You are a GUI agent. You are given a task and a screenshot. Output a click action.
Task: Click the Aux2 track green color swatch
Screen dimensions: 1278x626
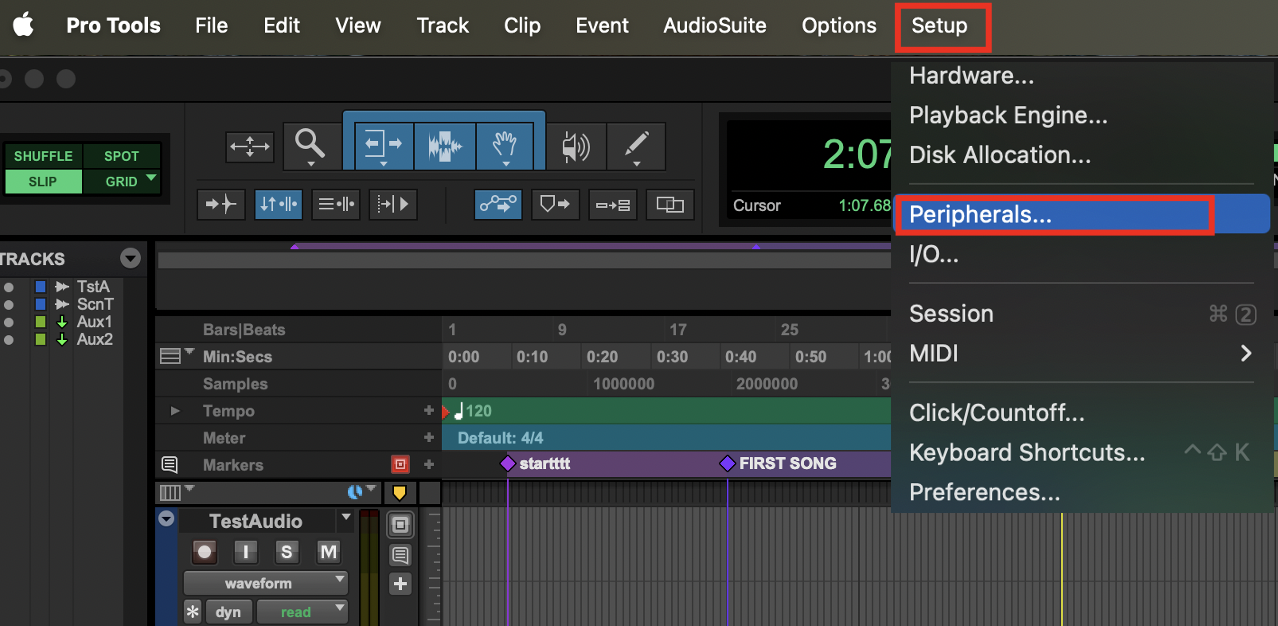coord(41,339)
